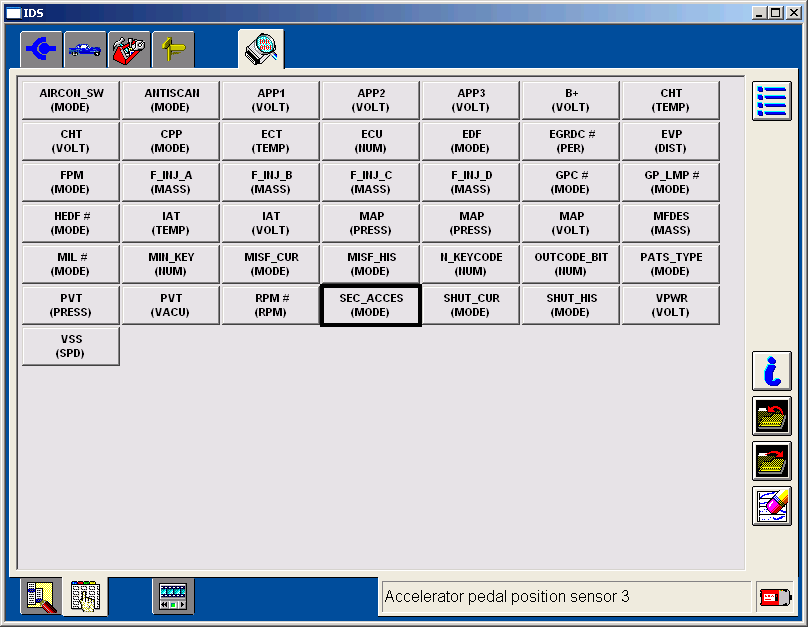This screenshot has width=808, height=627.
Task: Choose the SHUT_CUR (MODE) parameter
Action: (x=471, y=305)
